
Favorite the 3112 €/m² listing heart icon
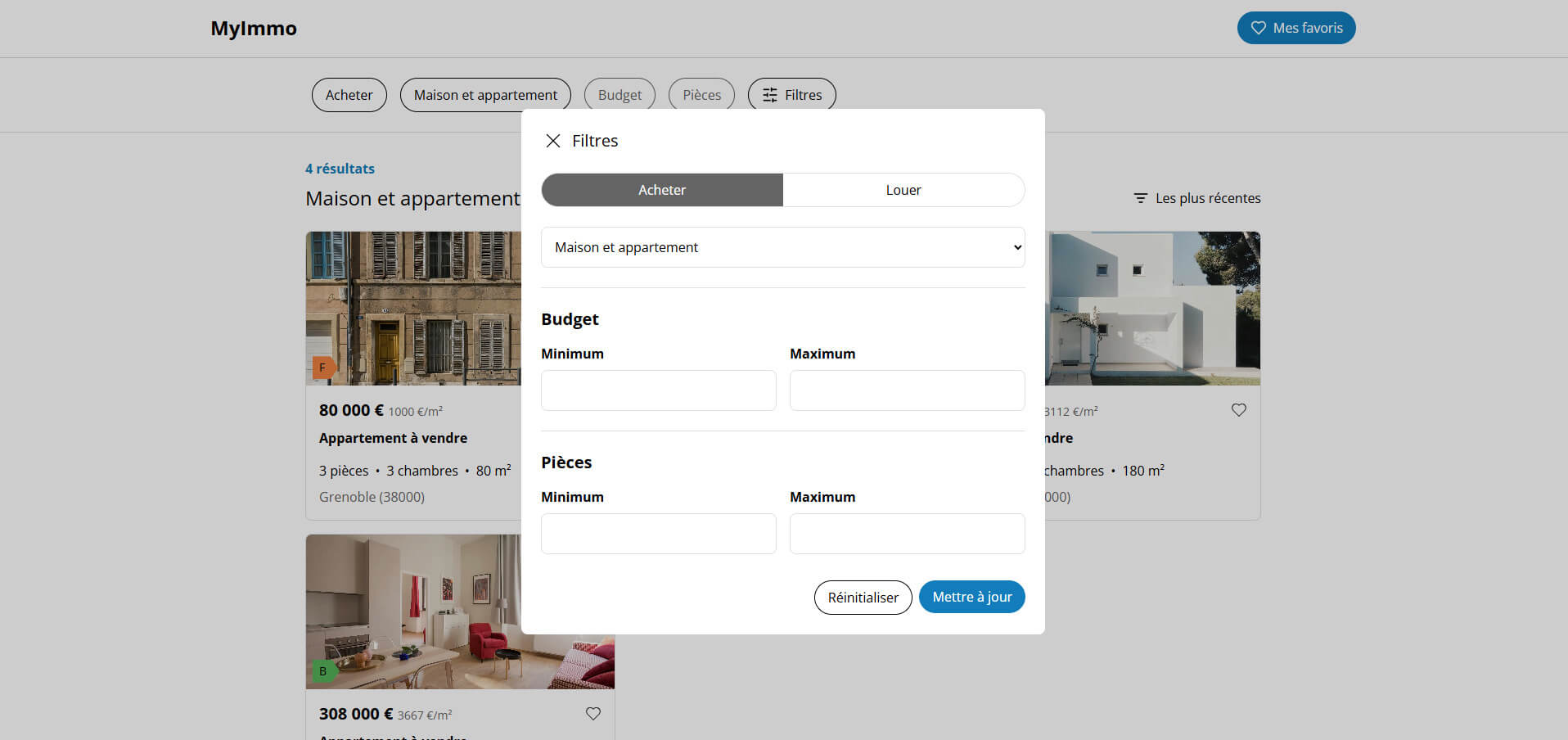(x=1239, y=410)
